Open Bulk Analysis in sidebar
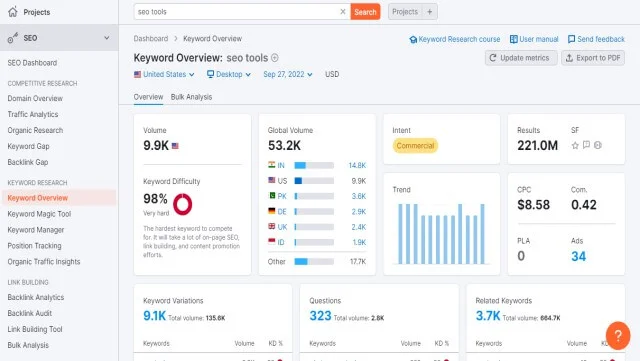 pos(28,345)
